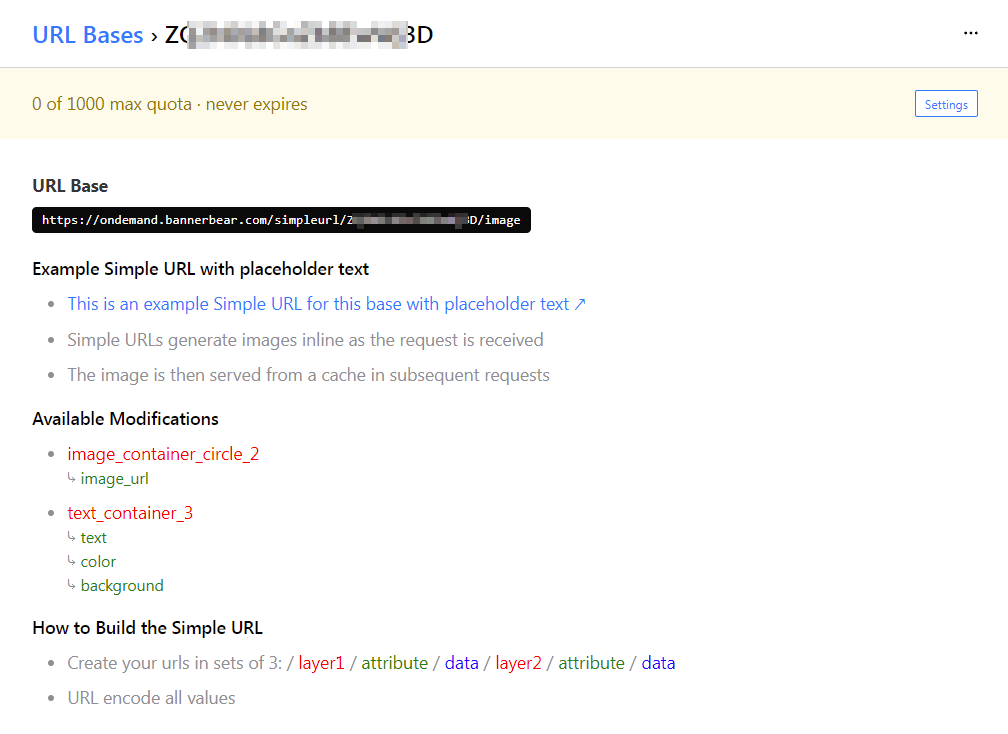The height and width of the screenshot is (734, 1008).
Task: Click the background attribute under text_container_3
Action: 122,586
